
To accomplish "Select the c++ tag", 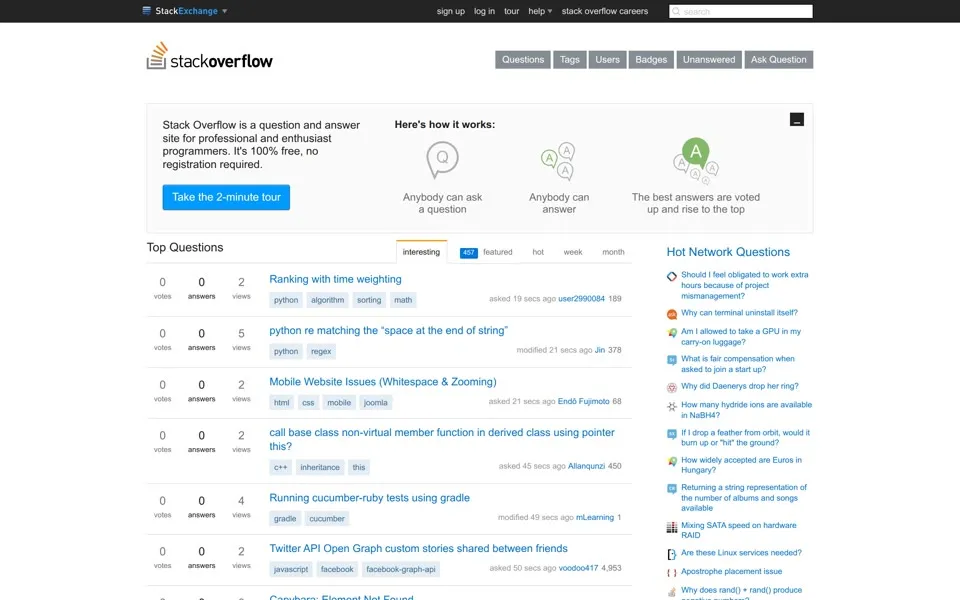I will (x=280, y=467).
